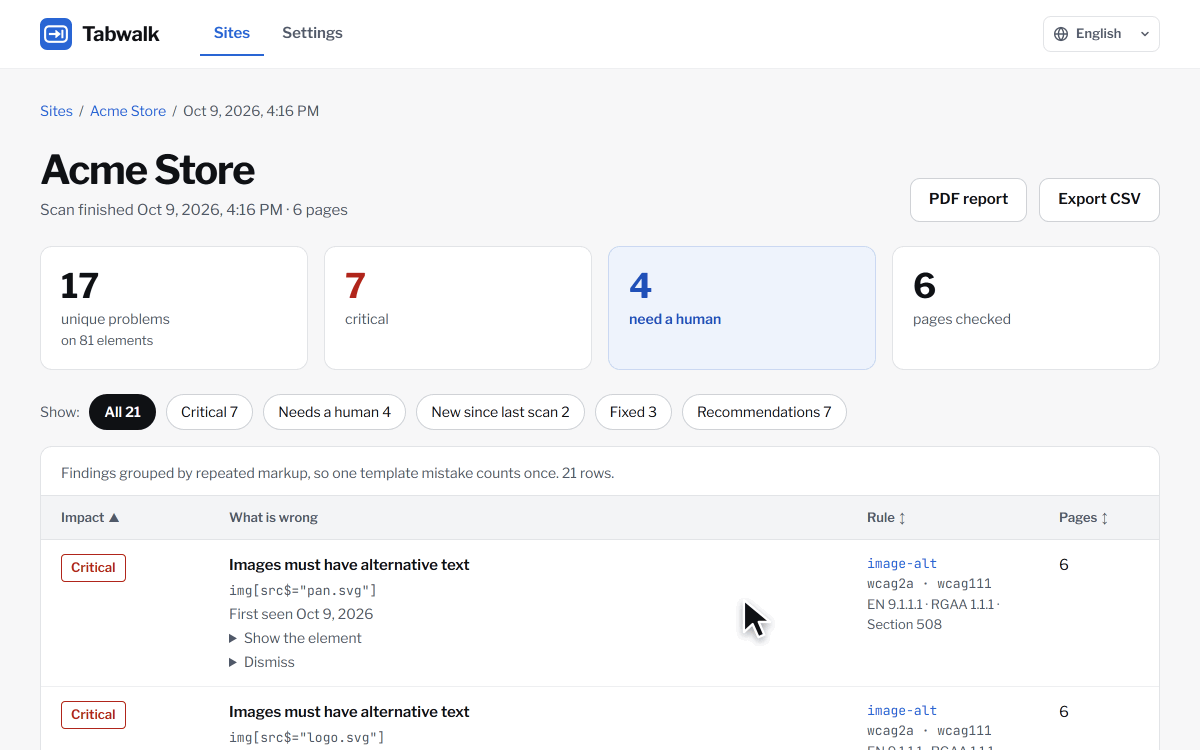This screenshot has height=750, width=1200.
Task: Expand the Dismiss disclosure for pan.svg
Action: 262,662
